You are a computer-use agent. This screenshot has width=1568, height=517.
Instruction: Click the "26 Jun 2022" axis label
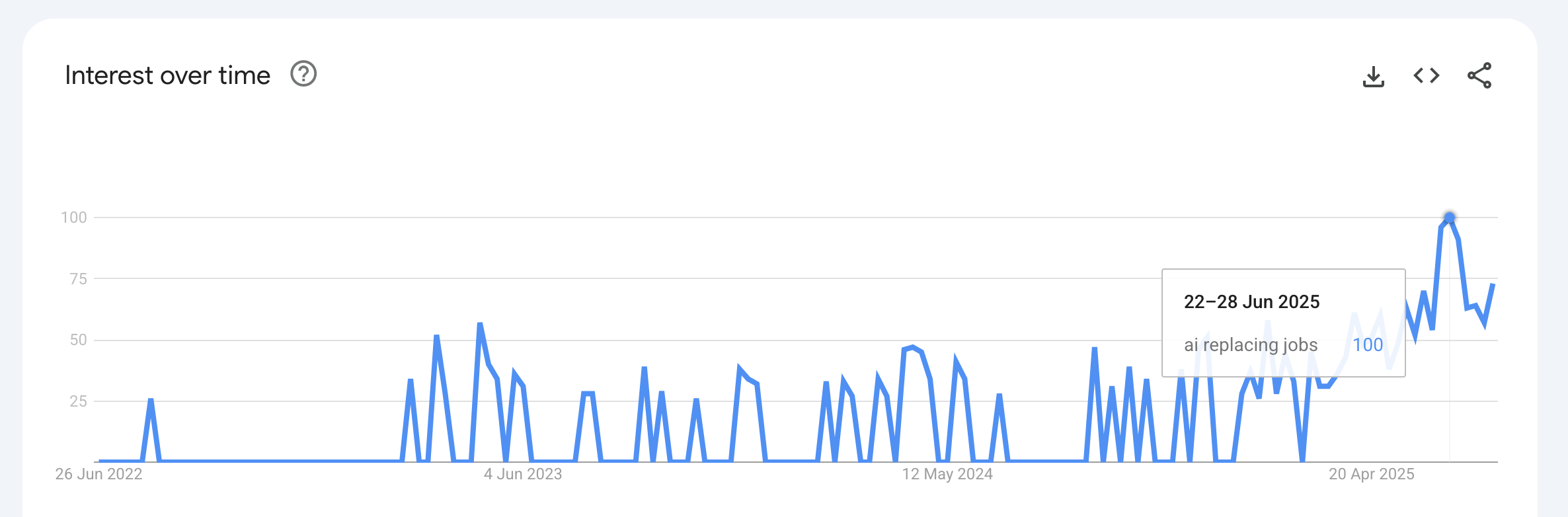coord(98,474)
